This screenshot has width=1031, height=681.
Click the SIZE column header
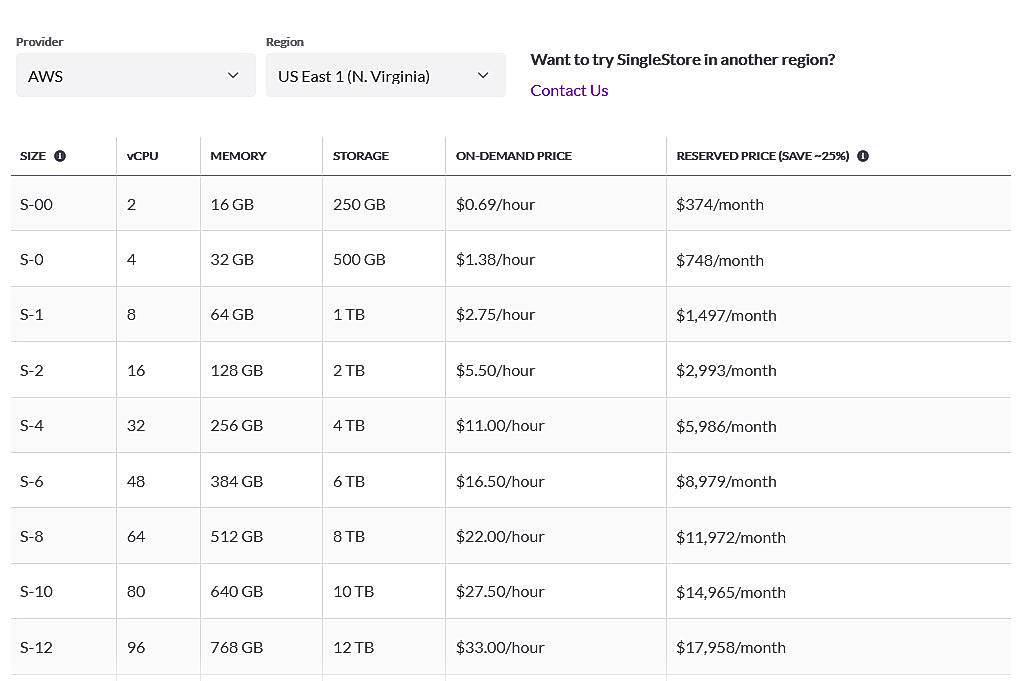[34, 156]
